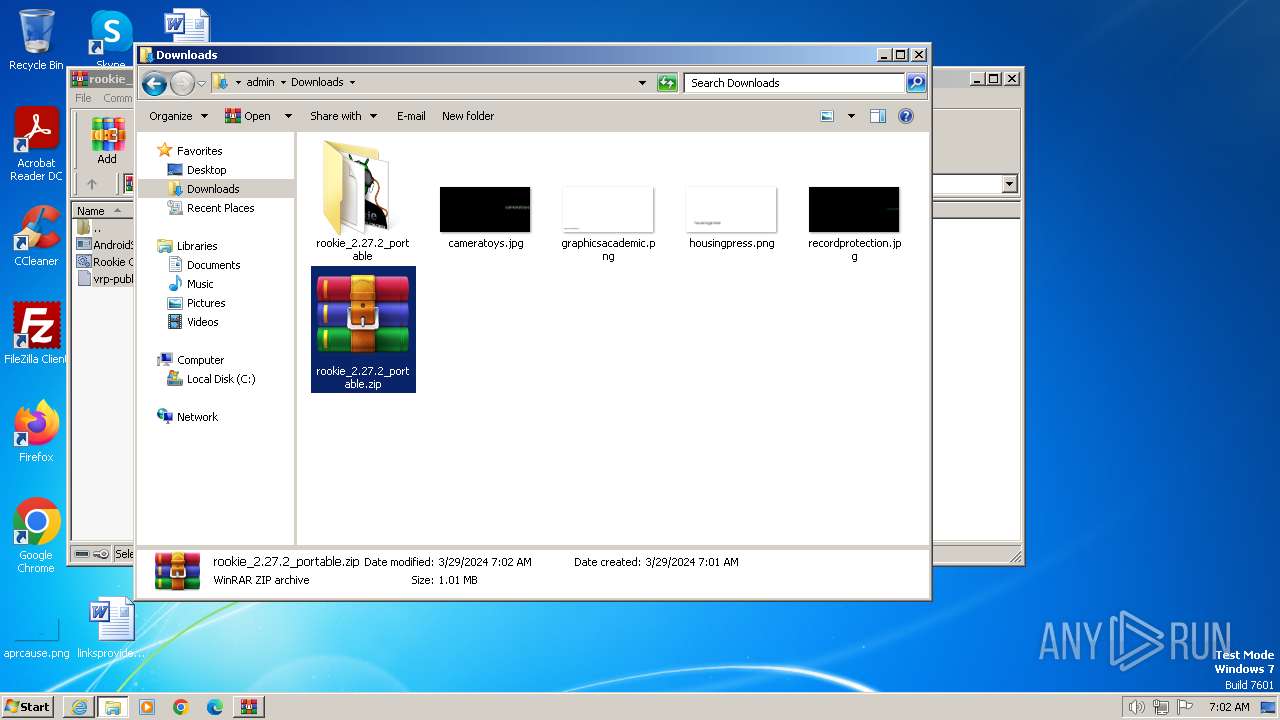Focus the Search Downloads field
This screenshot has width=1280, height=720.
coord(795,83)
